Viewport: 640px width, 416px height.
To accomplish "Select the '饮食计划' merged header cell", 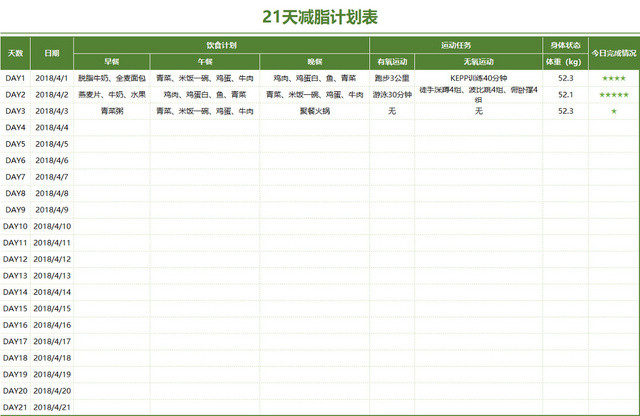I will (x=221, y=45).
